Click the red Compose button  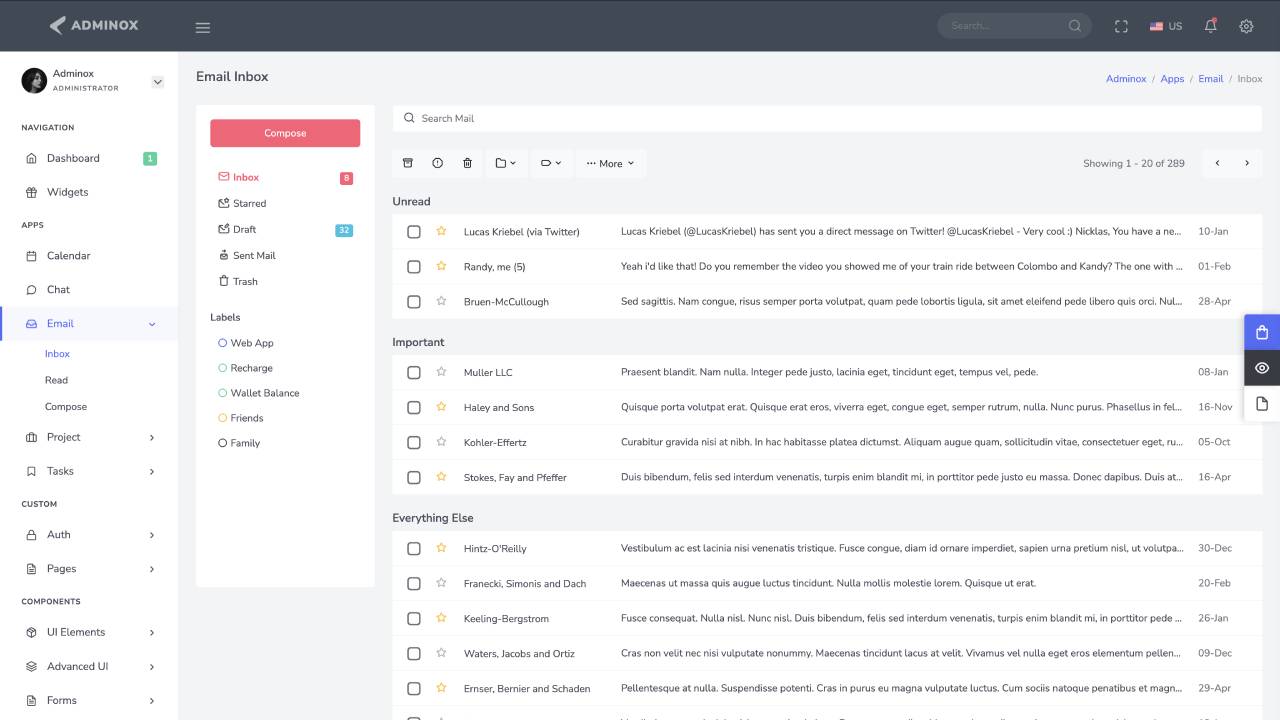pyautogui.click(x=285, y=133)
